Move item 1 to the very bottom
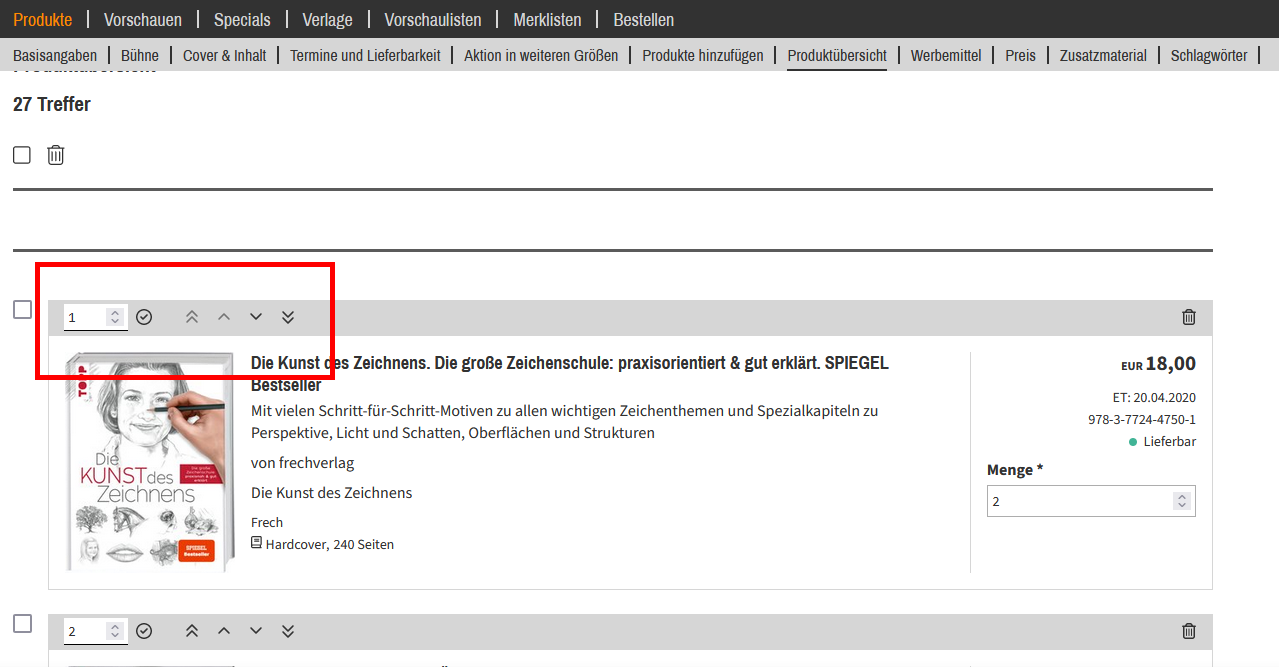This screenshot has height=667, width=1279. [288, 317]
